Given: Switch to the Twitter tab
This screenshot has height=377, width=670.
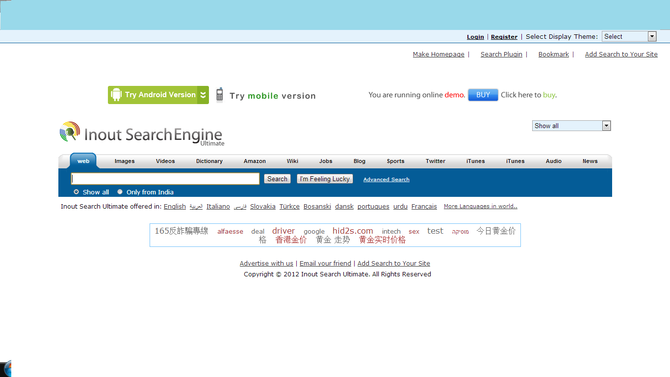Looking at the screenshot, I should pos(435,161).
